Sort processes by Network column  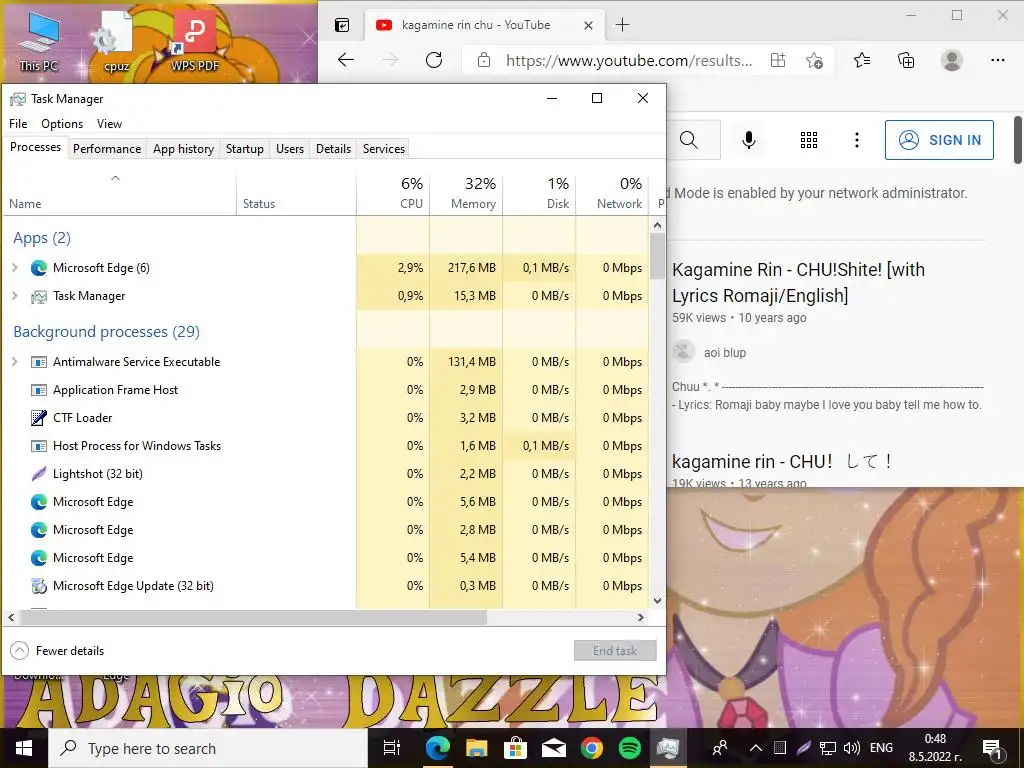point(613,193)
